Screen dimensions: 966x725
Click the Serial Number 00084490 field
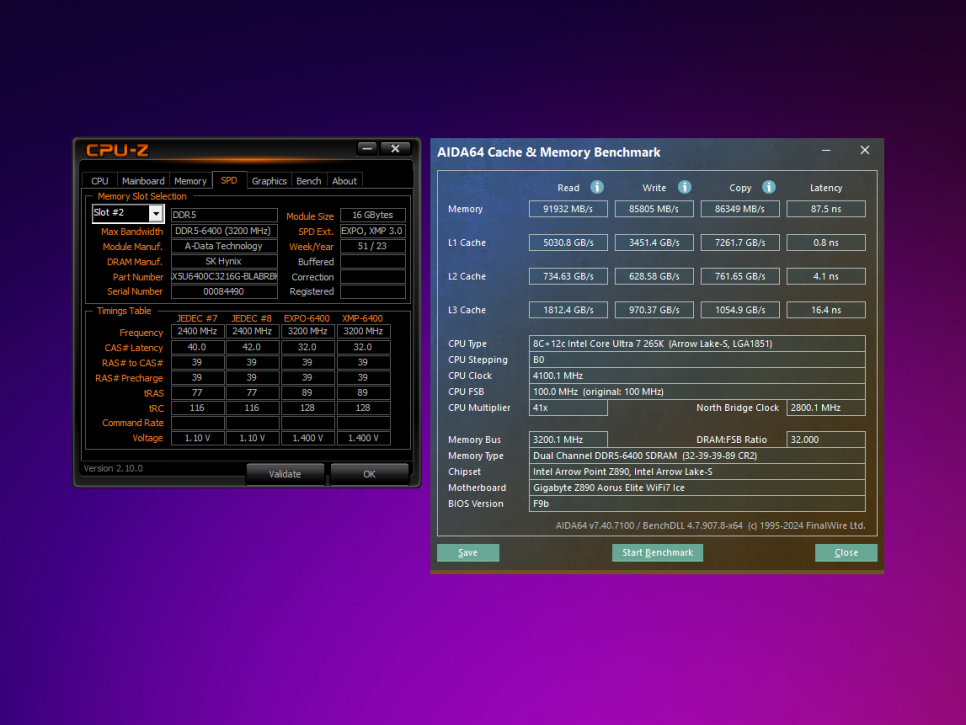pos(224,291)
